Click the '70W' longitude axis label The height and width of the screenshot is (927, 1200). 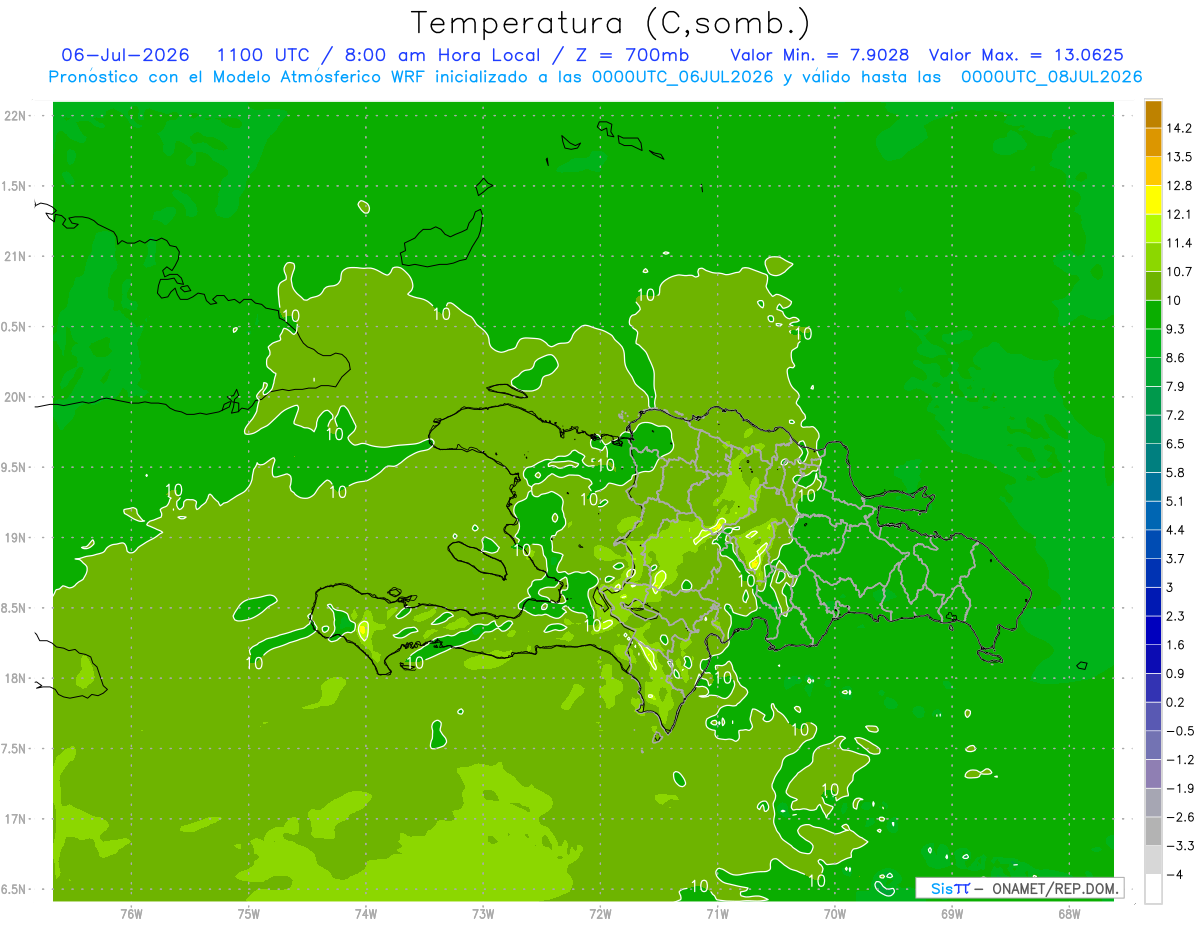point(834,914)
